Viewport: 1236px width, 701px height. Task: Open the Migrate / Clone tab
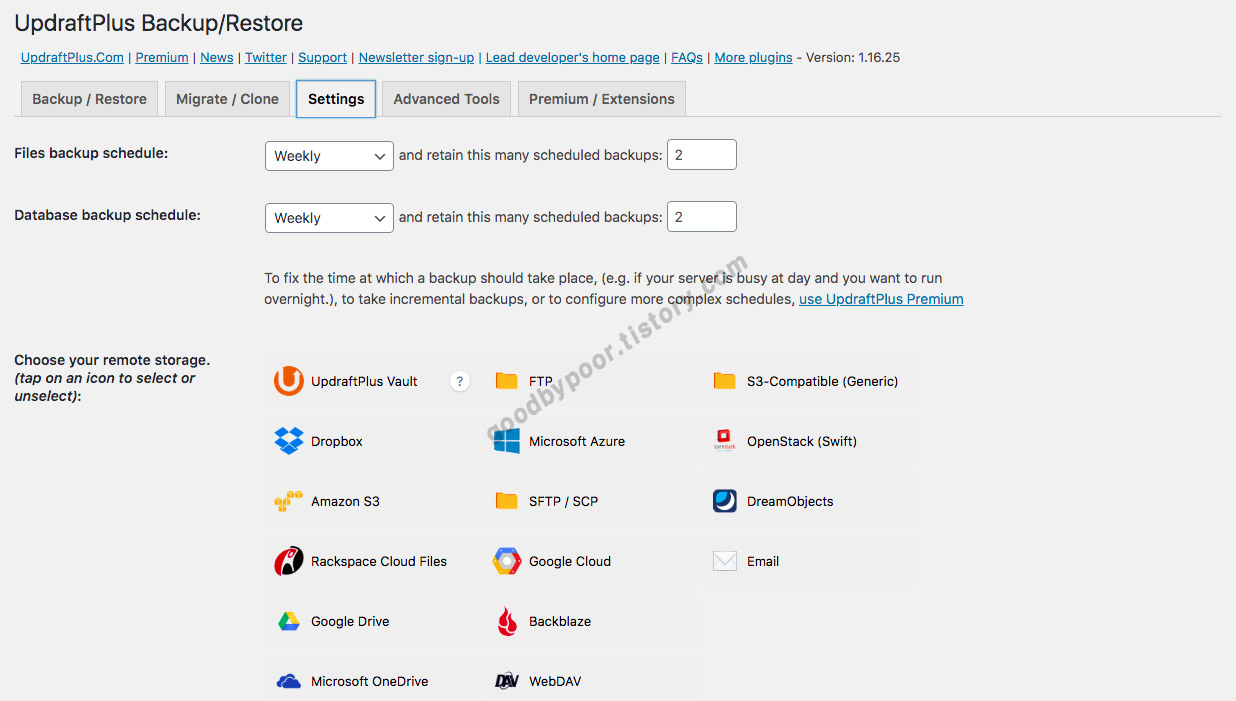pyautogui.click(x=227, y=99)
